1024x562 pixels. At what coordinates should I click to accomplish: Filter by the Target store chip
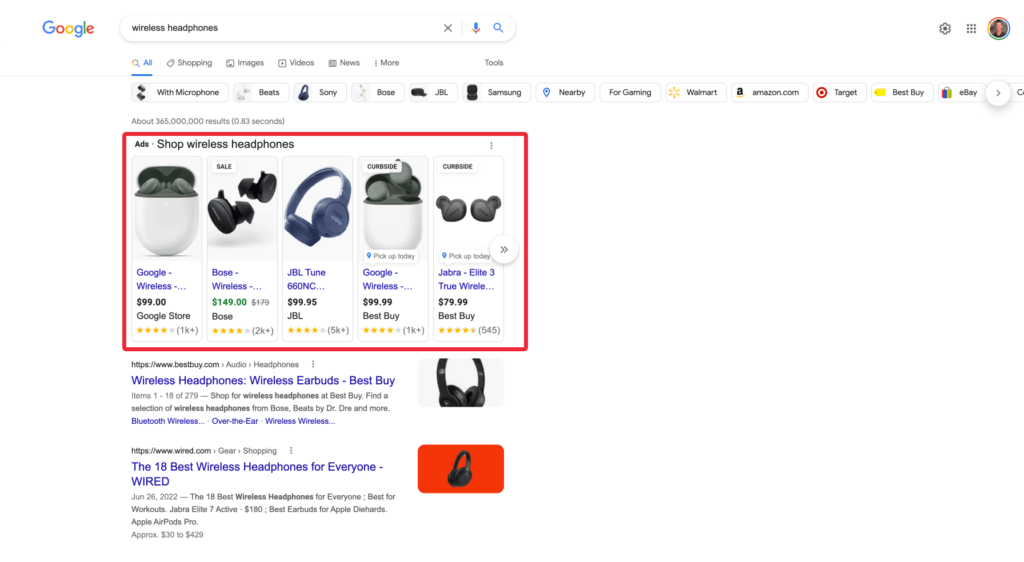point(839,93)
